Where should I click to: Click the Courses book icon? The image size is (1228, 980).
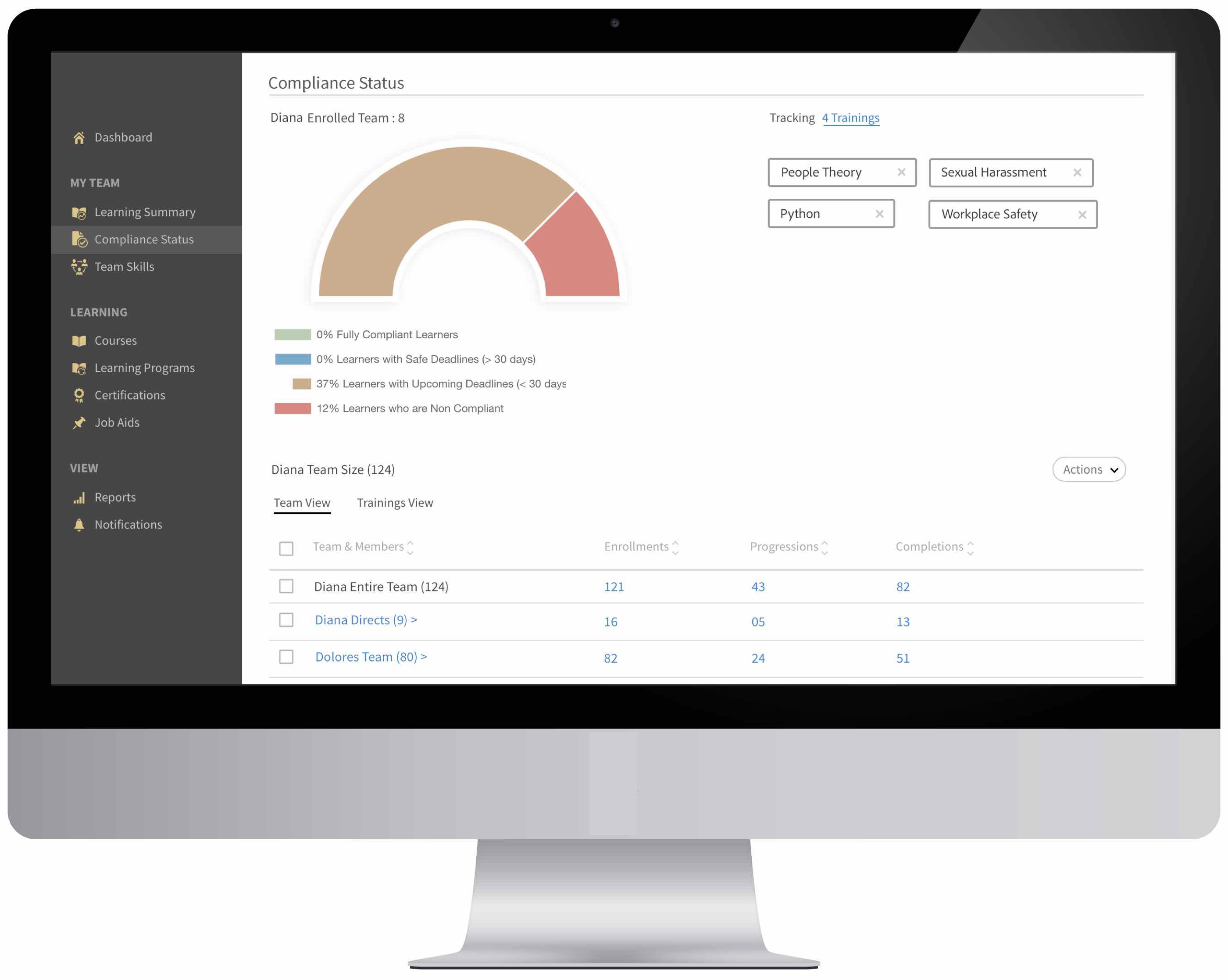(x=79, y=341)
